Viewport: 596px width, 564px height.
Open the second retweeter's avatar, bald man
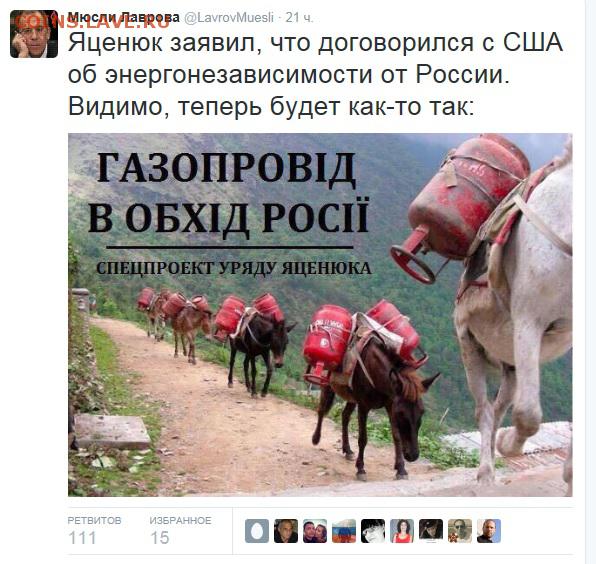(x=286, y=531)
